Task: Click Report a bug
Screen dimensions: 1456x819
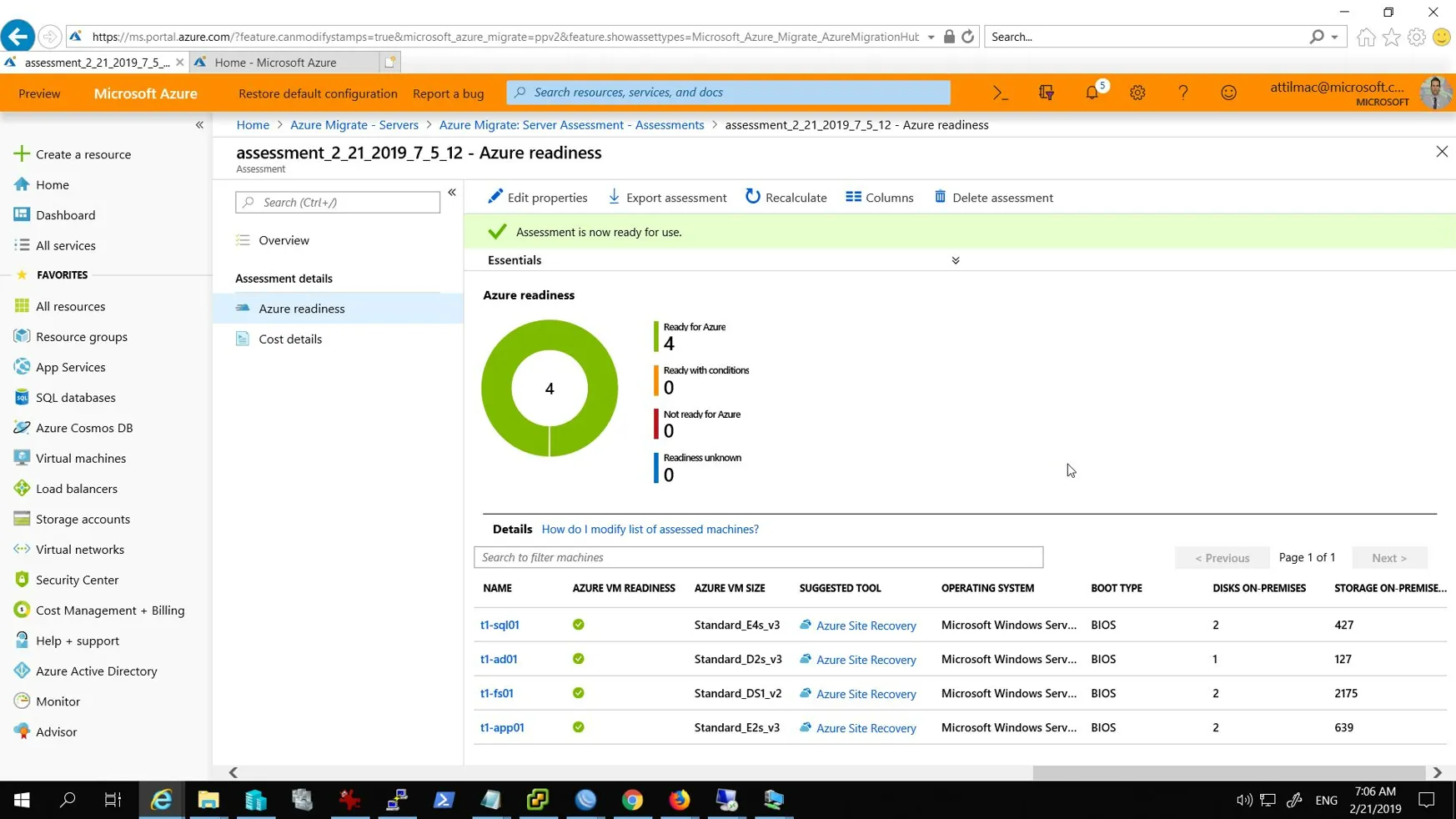Action: tap(448, 93)
